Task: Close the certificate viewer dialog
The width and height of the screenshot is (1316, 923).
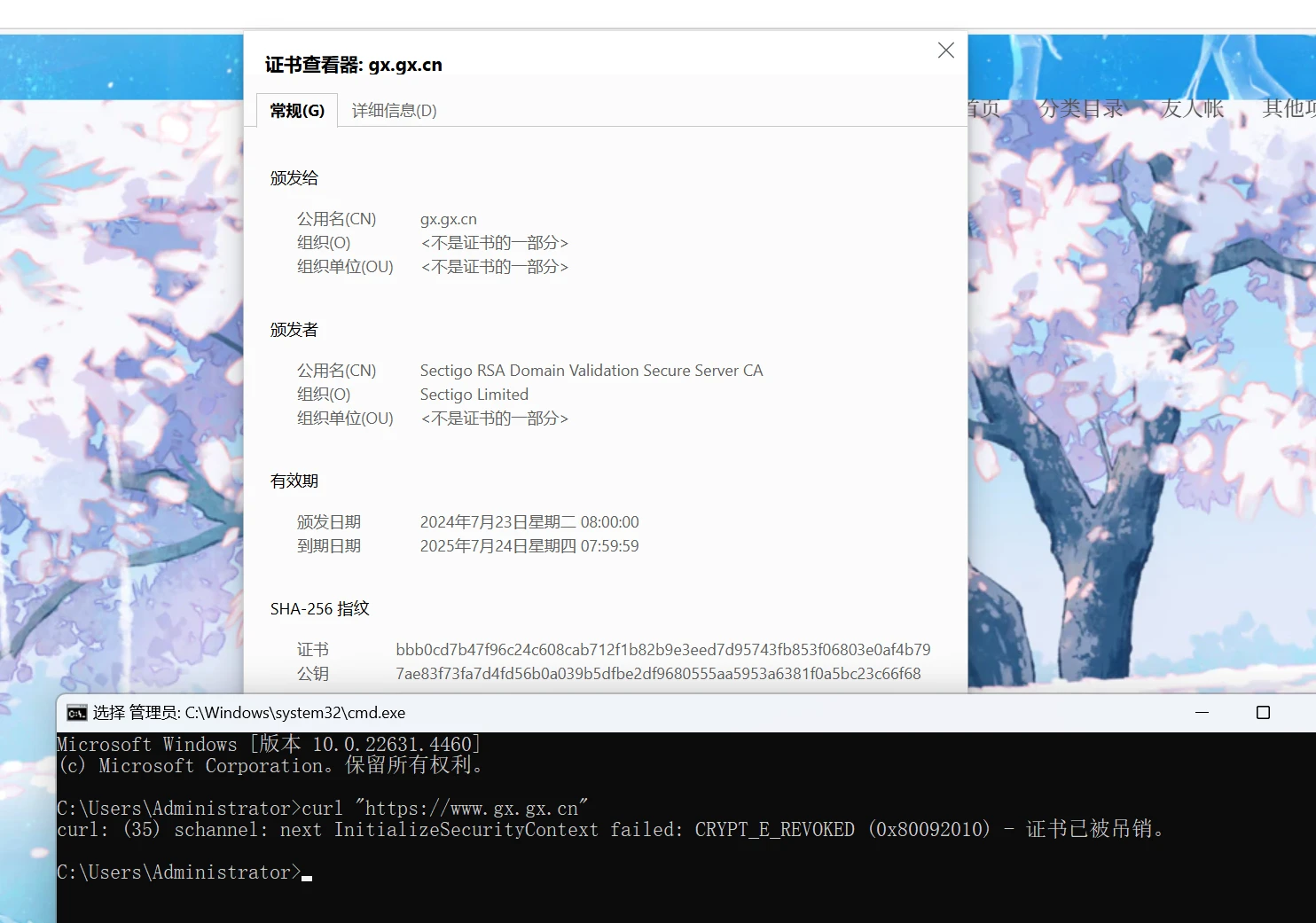Action: pyautogui.click(x=946, y=51)
